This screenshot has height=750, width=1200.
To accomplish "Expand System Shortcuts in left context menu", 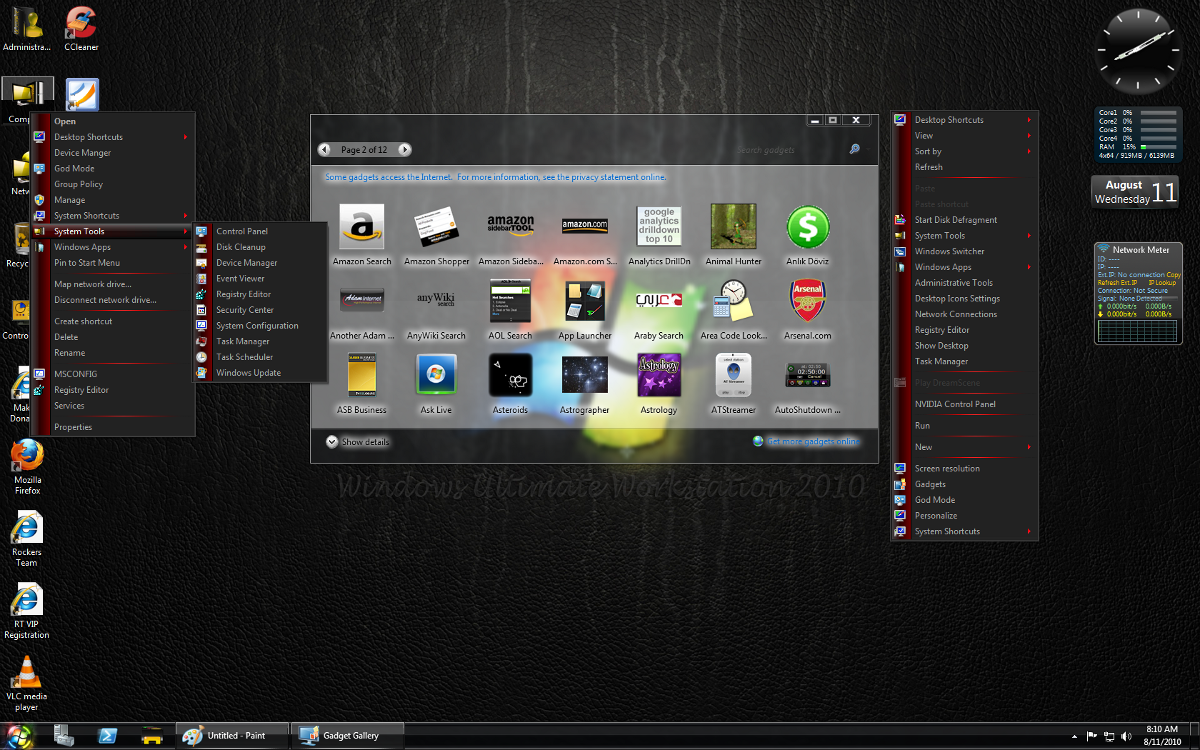I will [113, 216].
